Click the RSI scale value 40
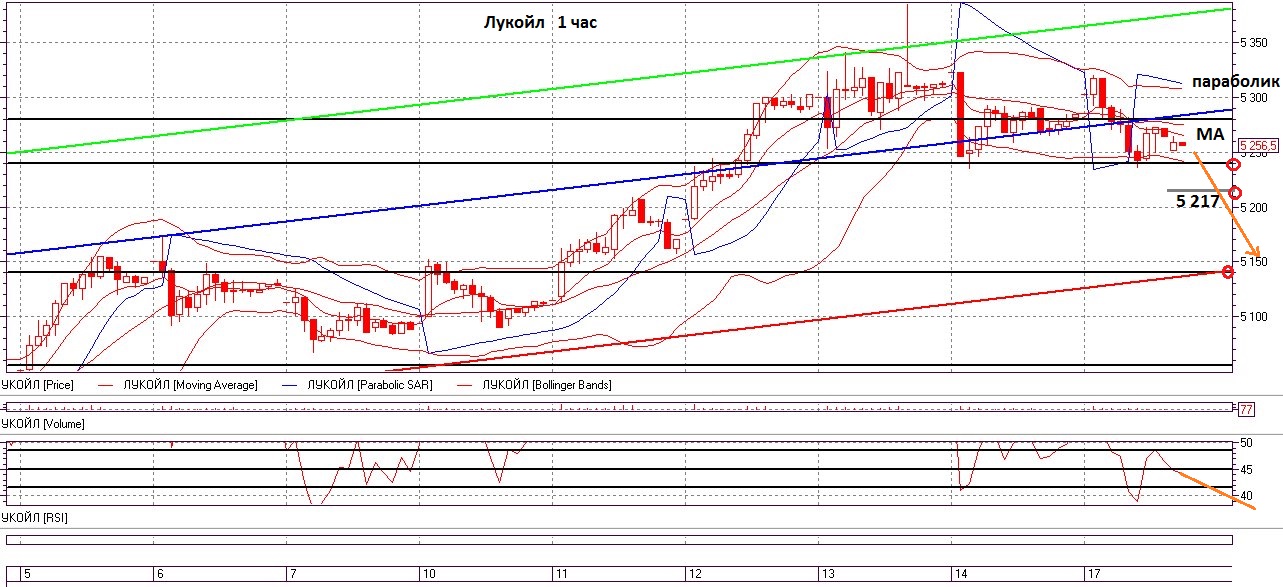 [1247, 496]
